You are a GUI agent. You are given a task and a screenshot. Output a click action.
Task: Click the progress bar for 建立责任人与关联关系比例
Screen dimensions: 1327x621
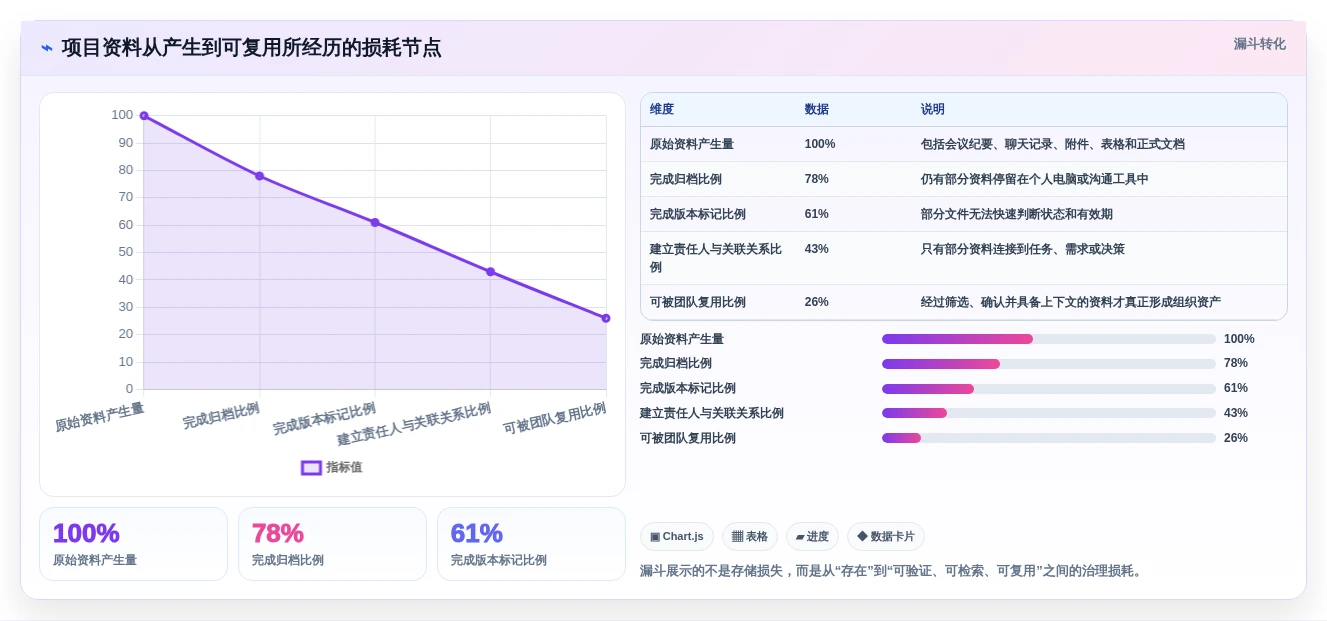[x=1049, y=413]
